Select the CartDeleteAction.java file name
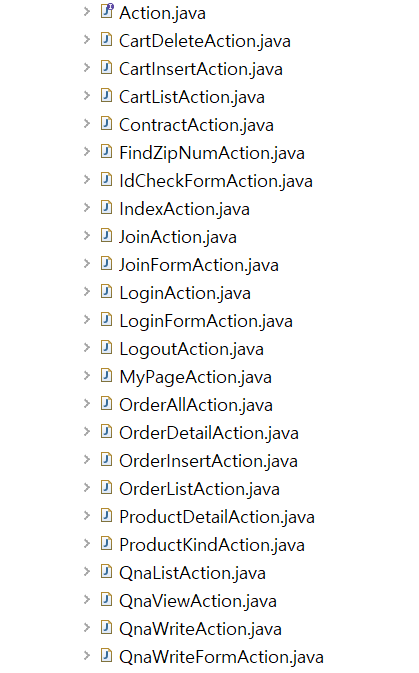This screenshot has height=673, width=419. pyautogui.click(x=205, y=41)
